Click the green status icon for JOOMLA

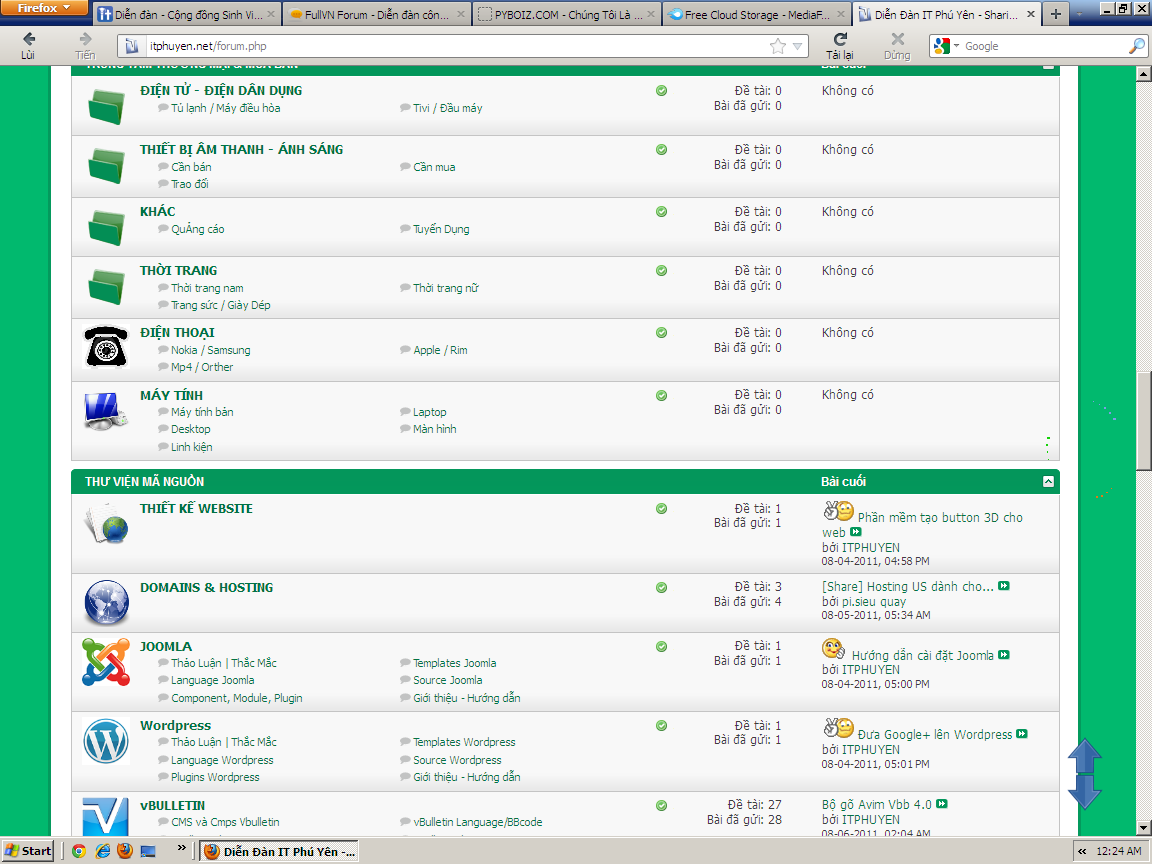coord(661,647)
